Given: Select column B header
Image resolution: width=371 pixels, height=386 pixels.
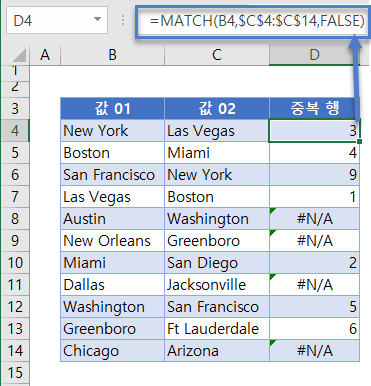Looking at the screenshot, I should point(112,55).
